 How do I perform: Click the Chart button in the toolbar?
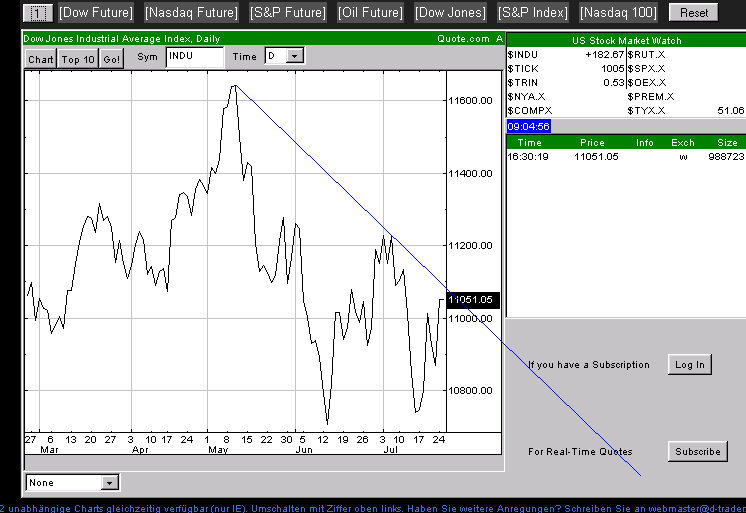[41, 59]
